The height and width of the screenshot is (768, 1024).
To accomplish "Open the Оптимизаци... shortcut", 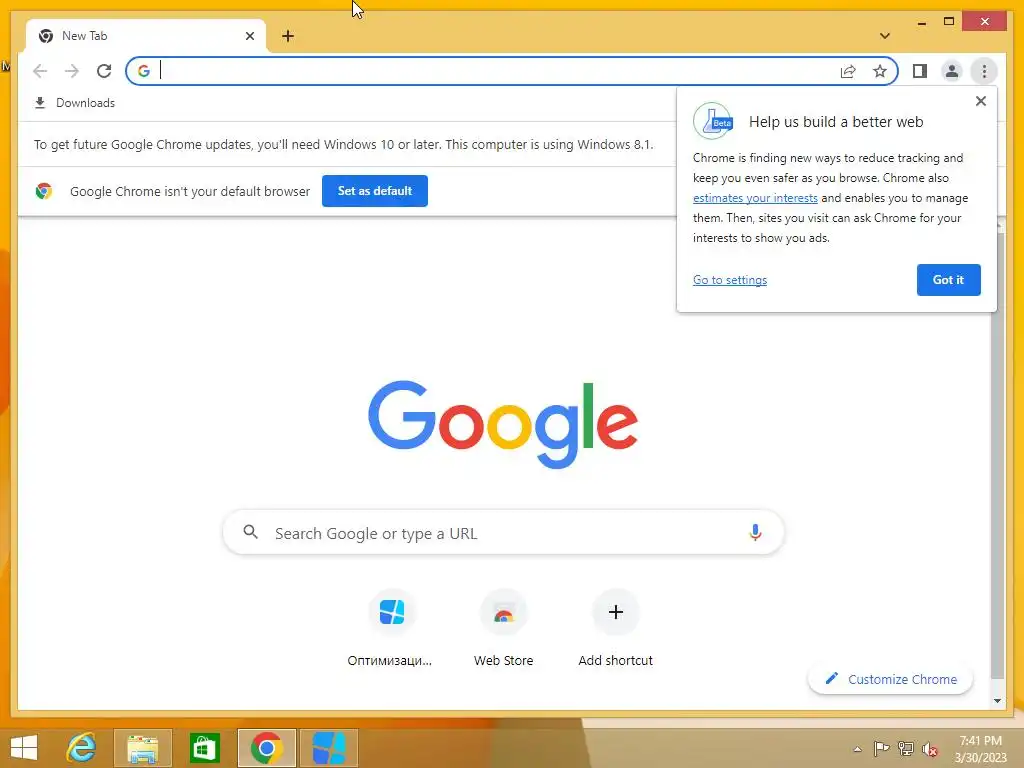I will pos(391,628).
